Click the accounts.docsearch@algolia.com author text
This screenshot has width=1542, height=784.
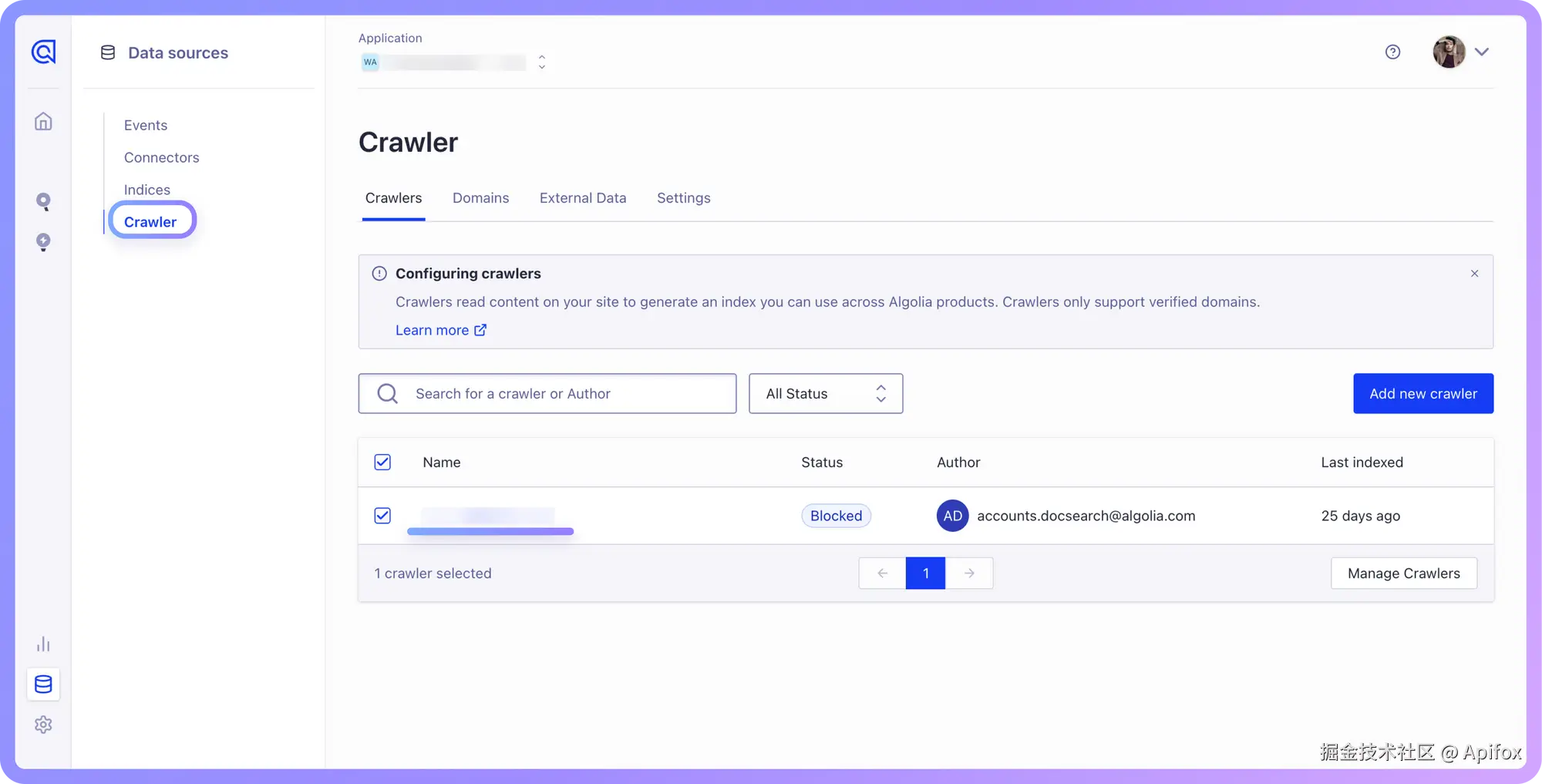click(x=1086, y=516)
